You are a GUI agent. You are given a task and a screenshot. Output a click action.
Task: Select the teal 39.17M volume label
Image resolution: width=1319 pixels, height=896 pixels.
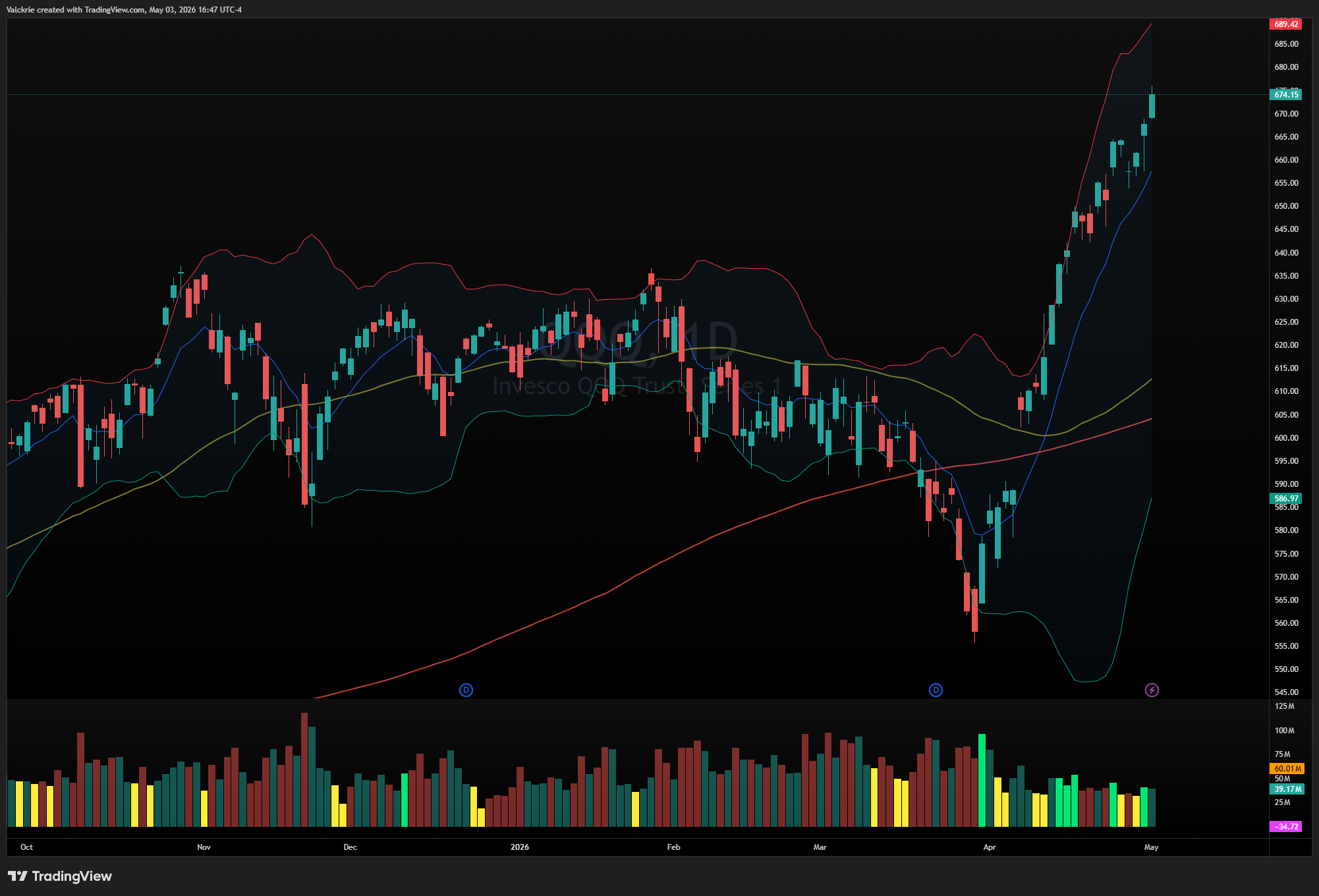pos(1285,789)
